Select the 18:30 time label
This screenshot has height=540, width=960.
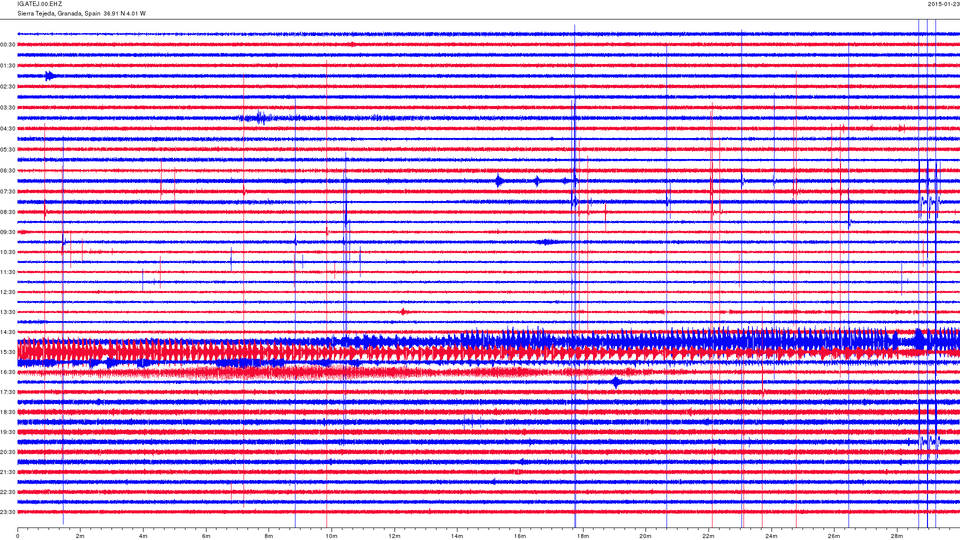[x=8, y=412]
